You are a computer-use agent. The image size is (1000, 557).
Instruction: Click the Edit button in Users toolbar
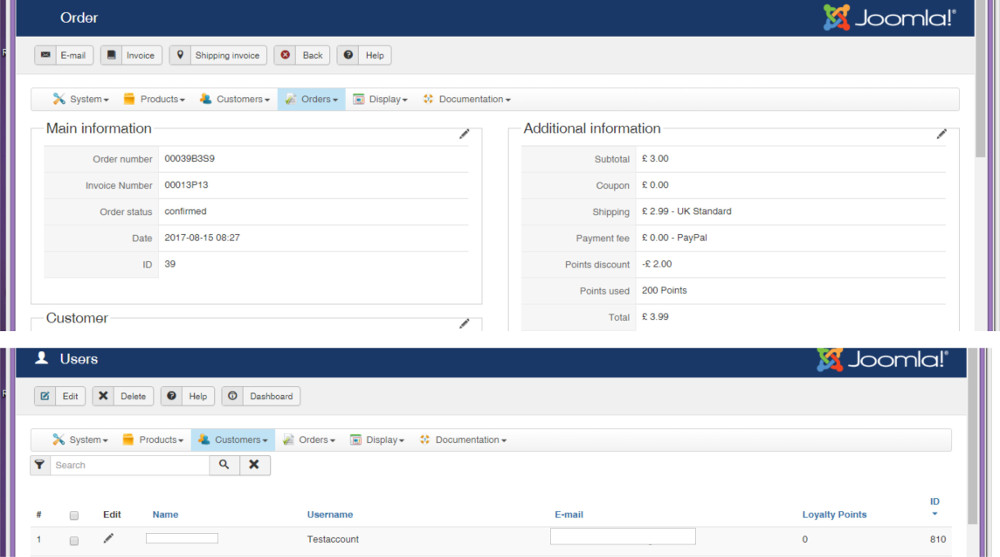point(60,396)
